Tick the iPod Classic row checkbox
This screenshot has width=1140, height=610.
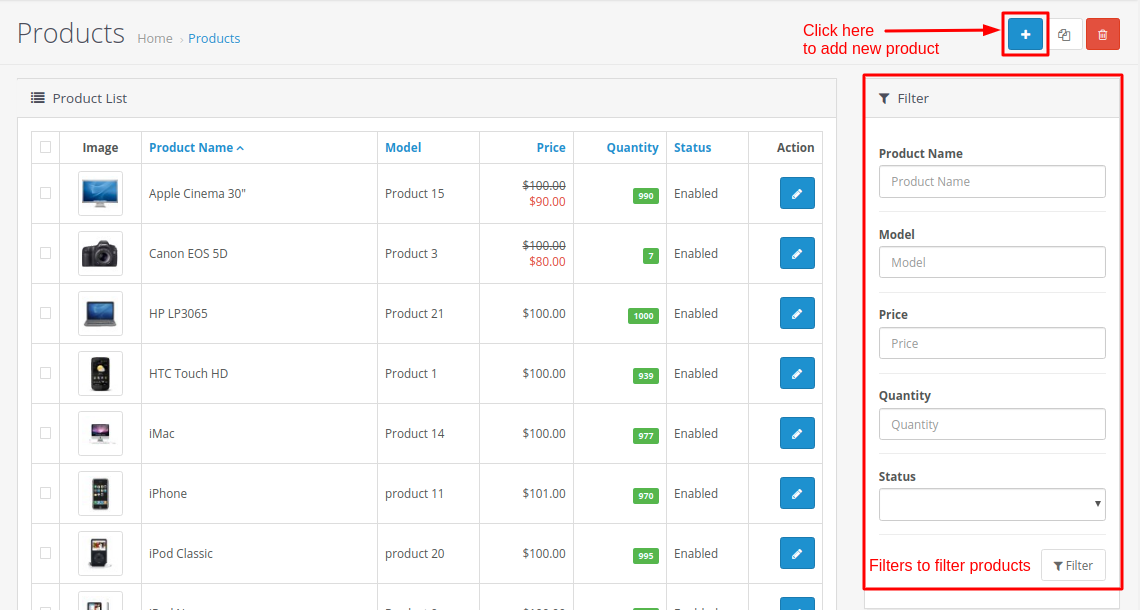pos(46,553)
